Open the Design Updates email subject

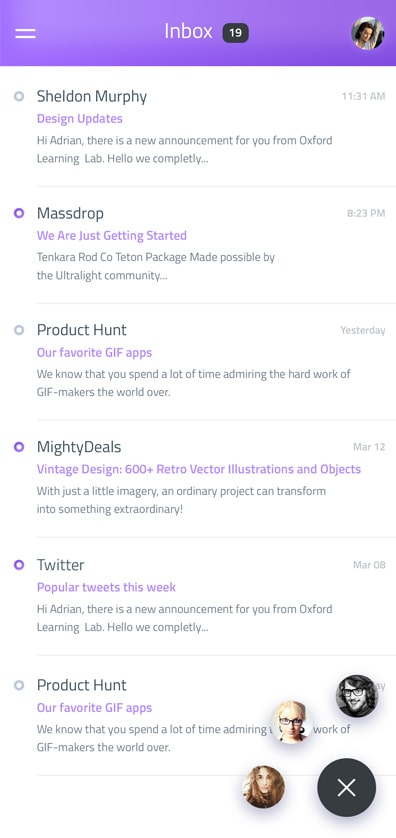[80, 119]
